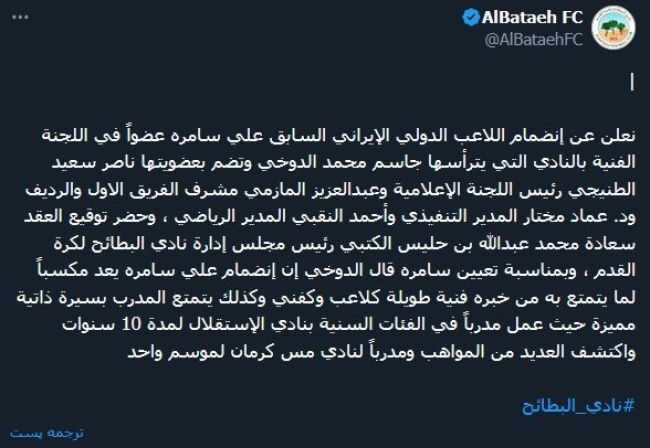Click the tweet line starting with نعلن عن إنضمام
650x448 pixels.
(x=330, y=132)
